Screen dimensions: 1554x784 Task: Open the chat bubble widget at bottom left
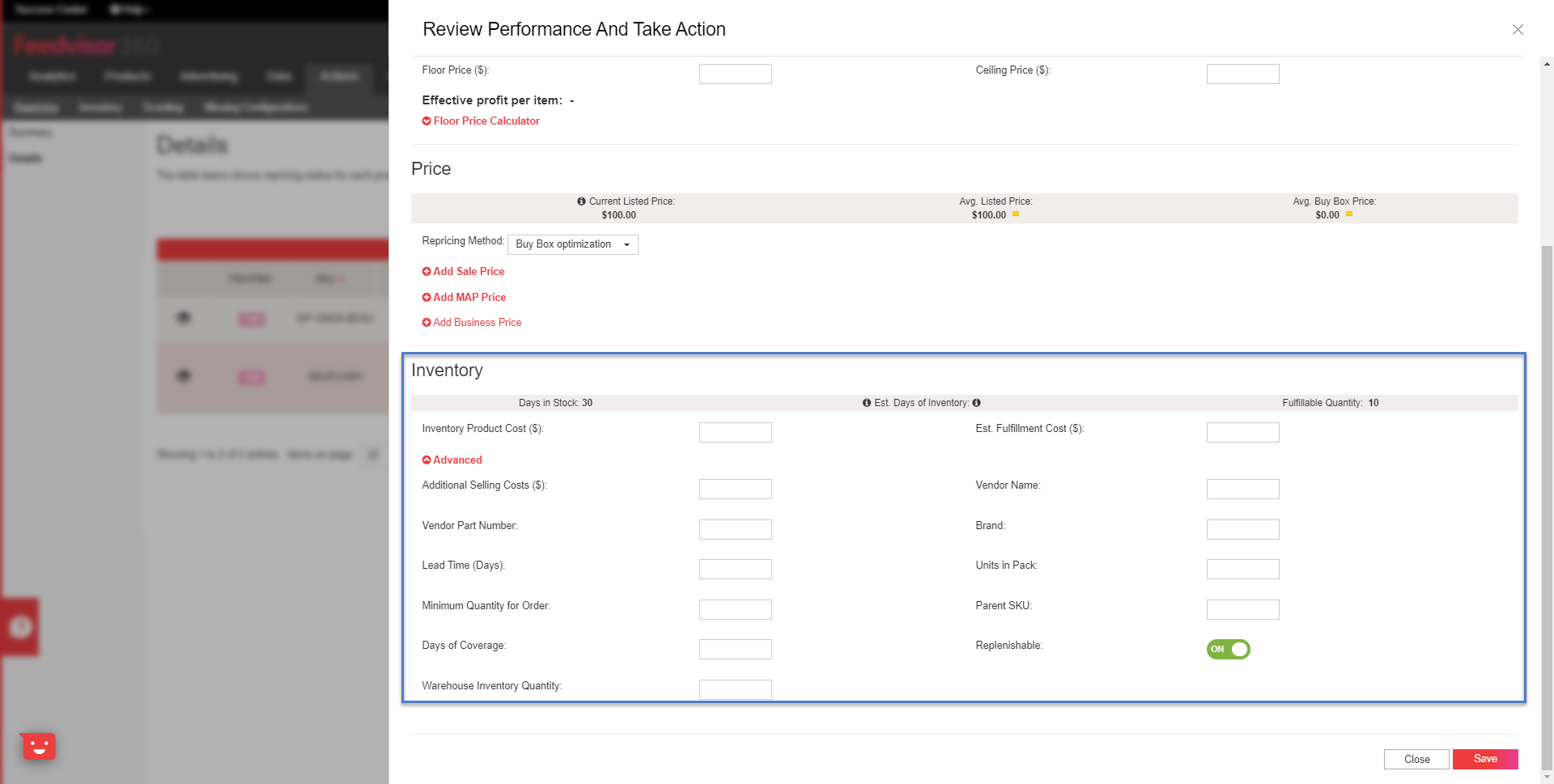click(x=38, y=746)
